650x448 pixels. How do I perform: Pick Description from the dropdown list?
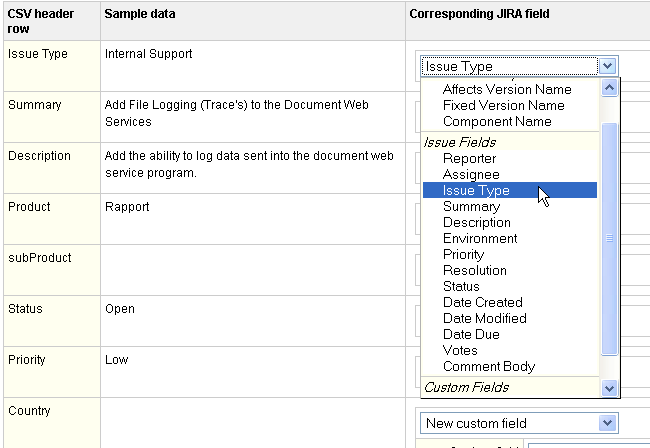pos(477,223)
